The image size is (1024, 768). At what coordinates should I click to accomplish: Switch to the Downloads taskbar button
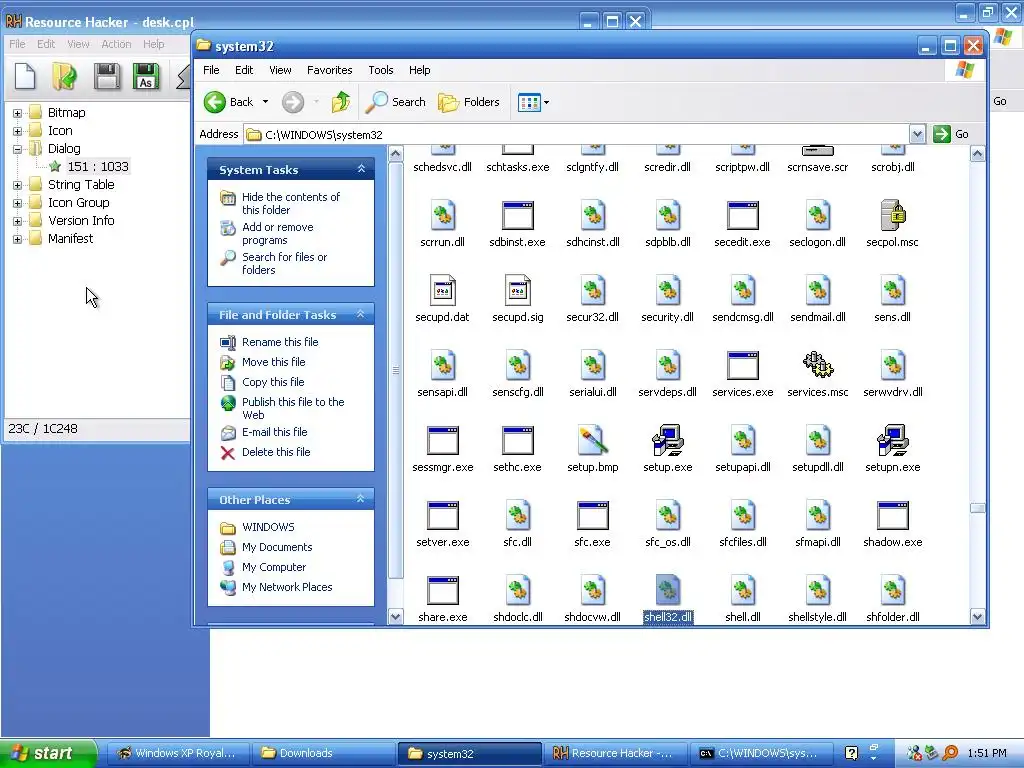(323, 753)
